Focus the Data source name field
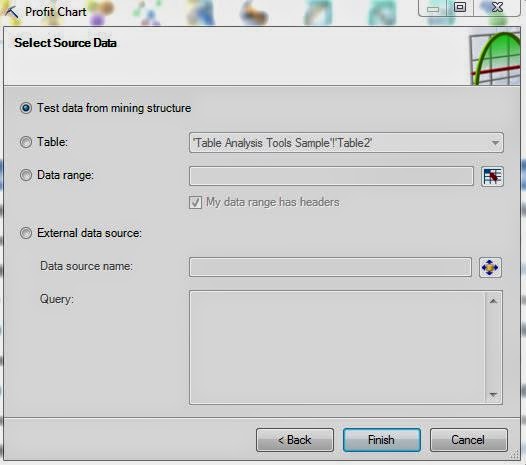526x465 pixels. click(330, 267)
